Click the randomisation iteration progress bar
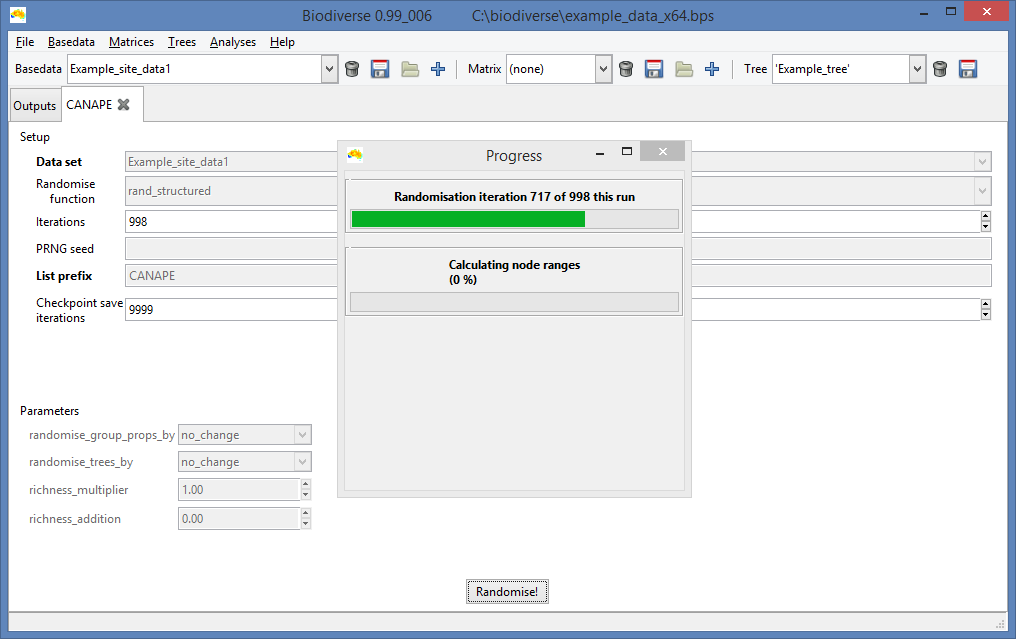This screenshot has height=639, width=1016. (514, 219)
